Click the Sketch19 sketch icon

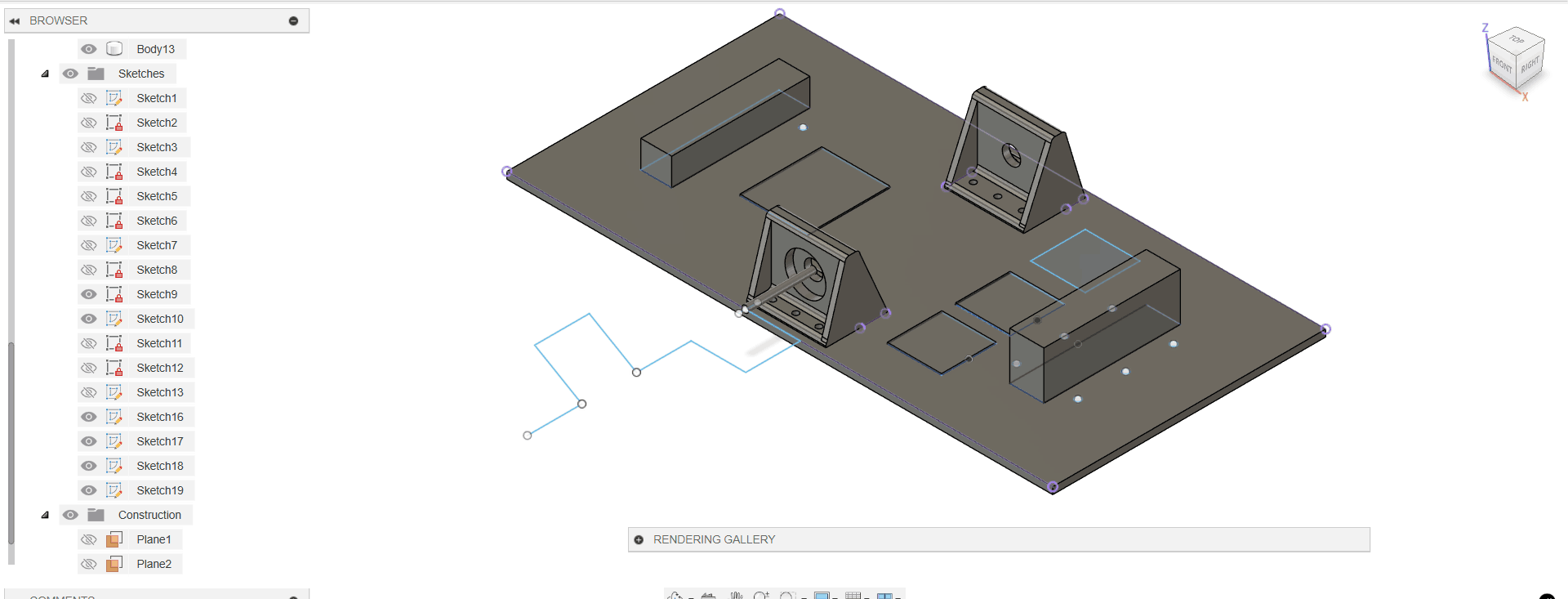tap(114, 490)
